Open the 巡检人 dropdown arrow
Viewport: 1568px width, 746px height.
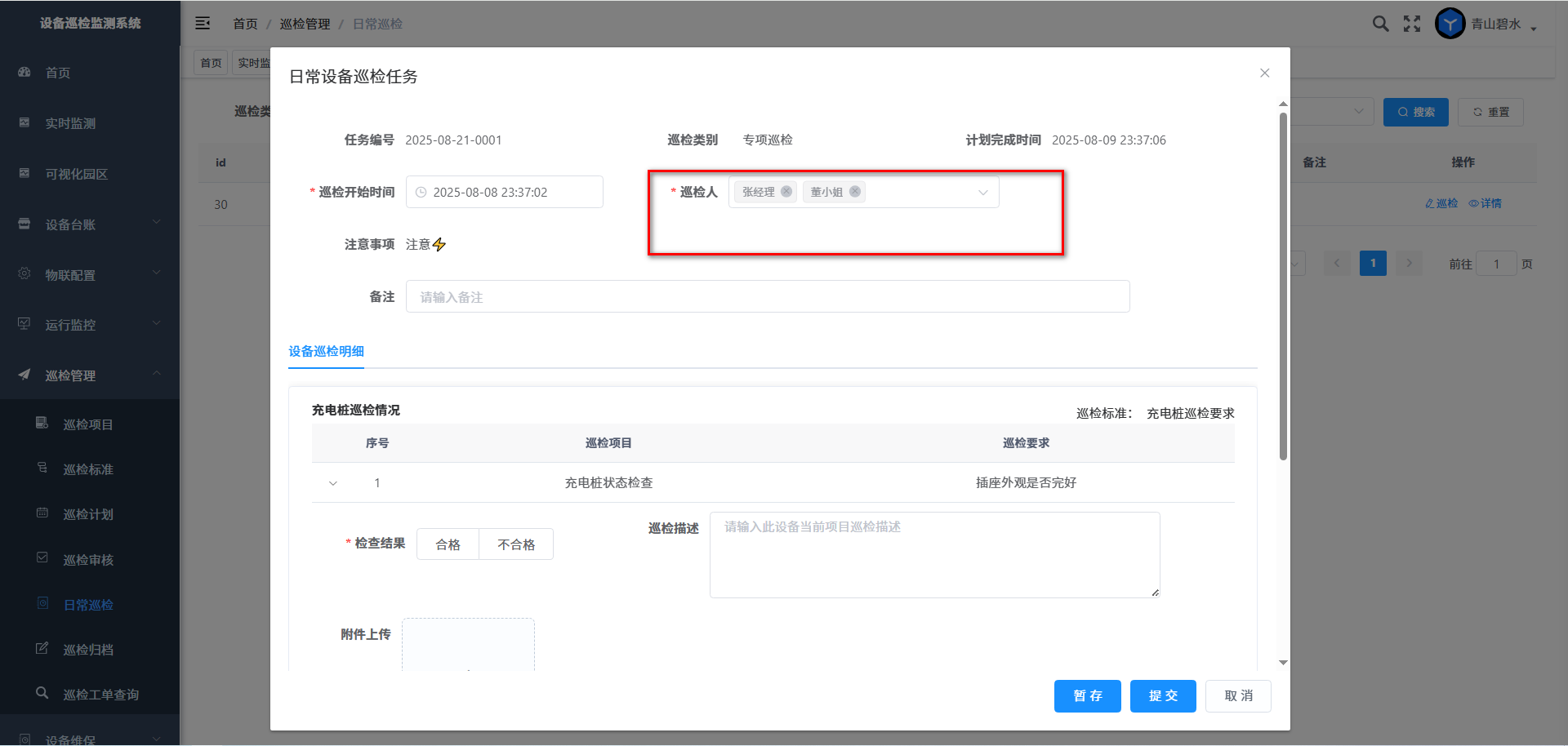pos(983,193)
